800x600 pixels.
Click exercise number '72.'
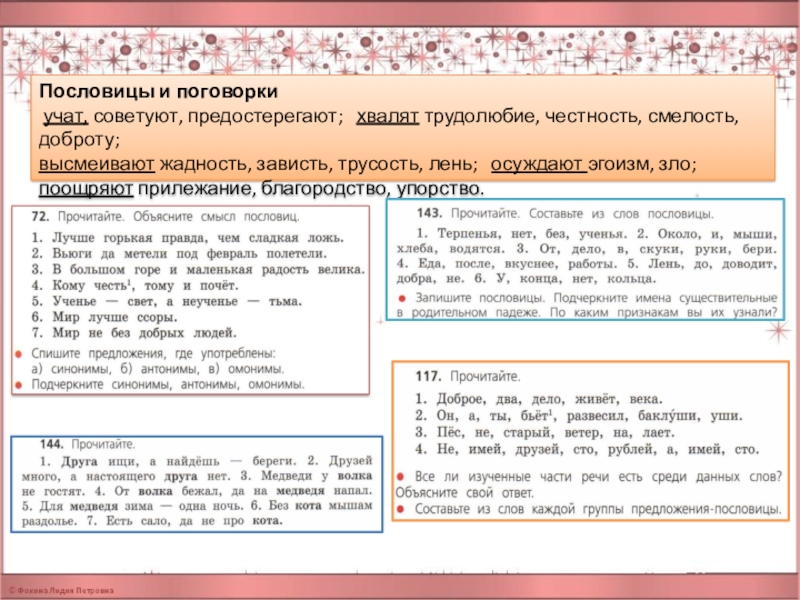point(40,216)
